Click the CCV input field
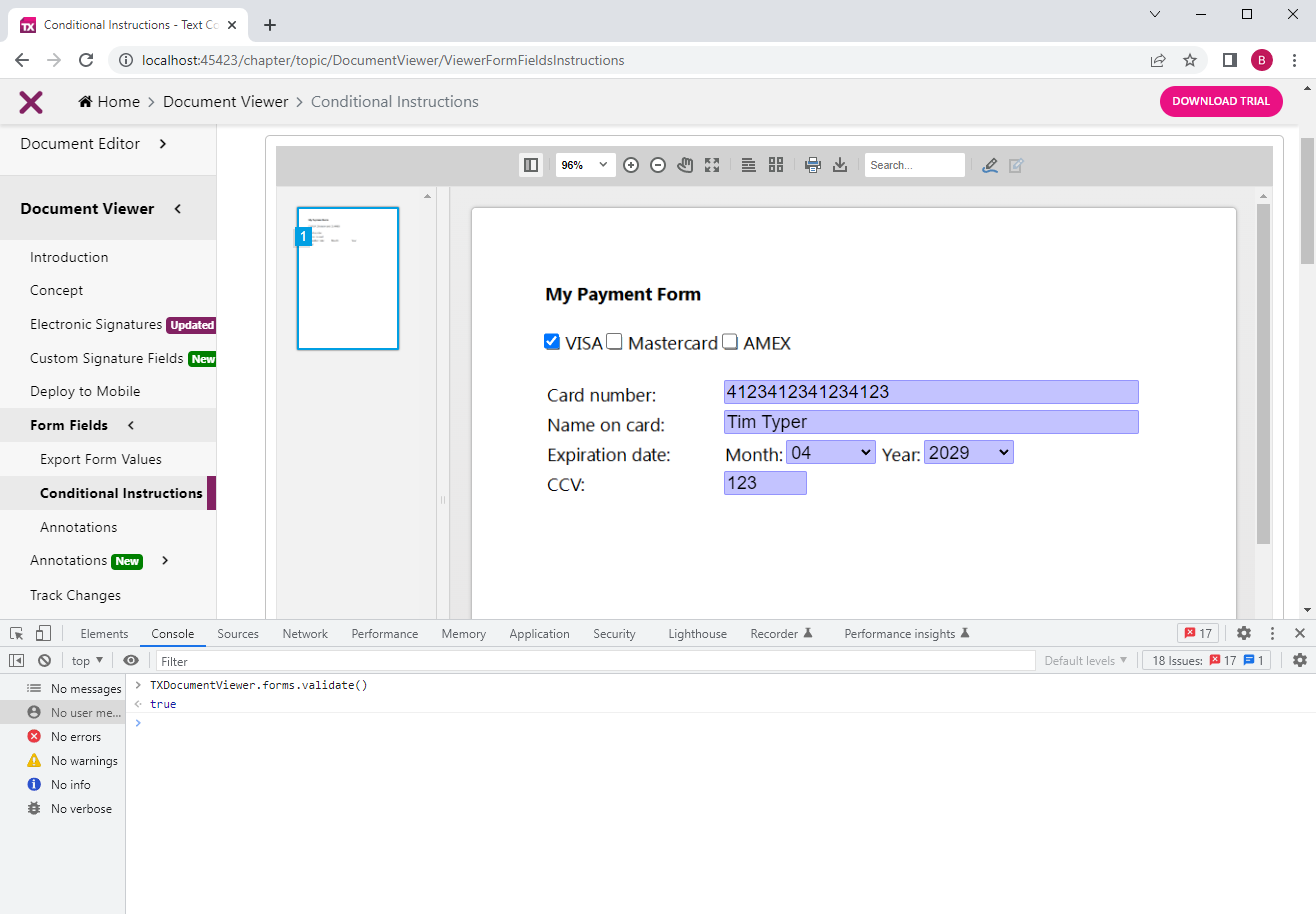 (765, 483)
